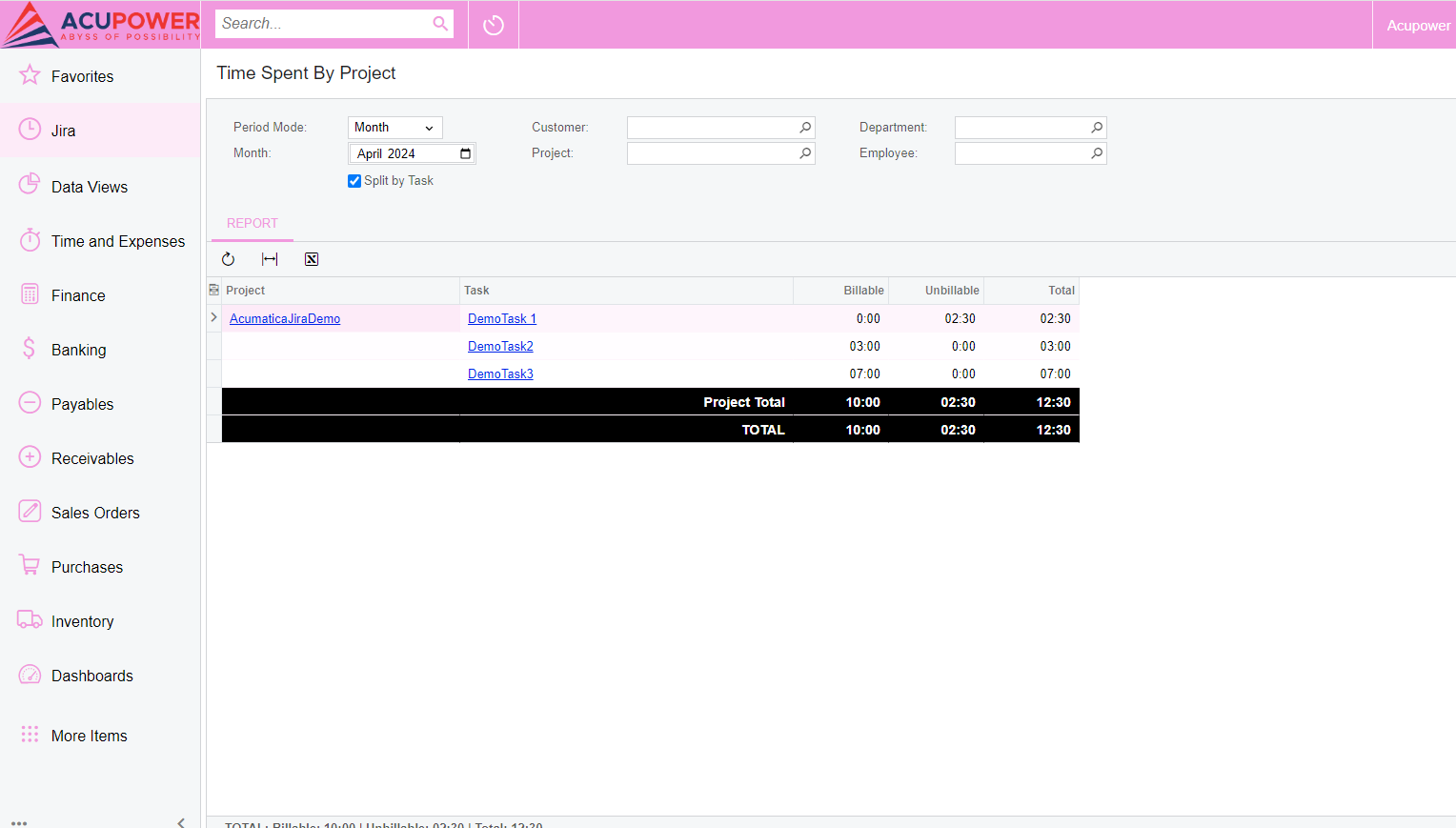Click into the Project filter field
The width and height of the screenshot is (1456, 828).
(x=711, y=153)
